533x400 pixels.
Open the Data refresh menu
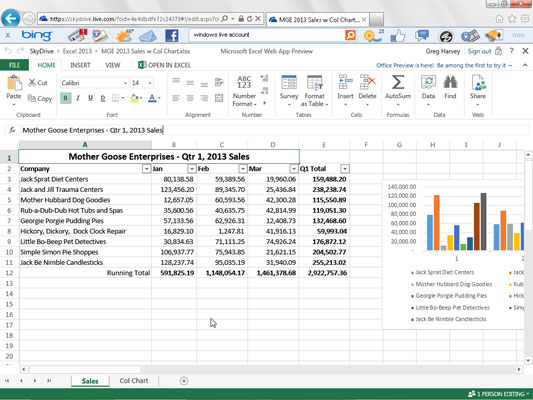click(428, 90)
